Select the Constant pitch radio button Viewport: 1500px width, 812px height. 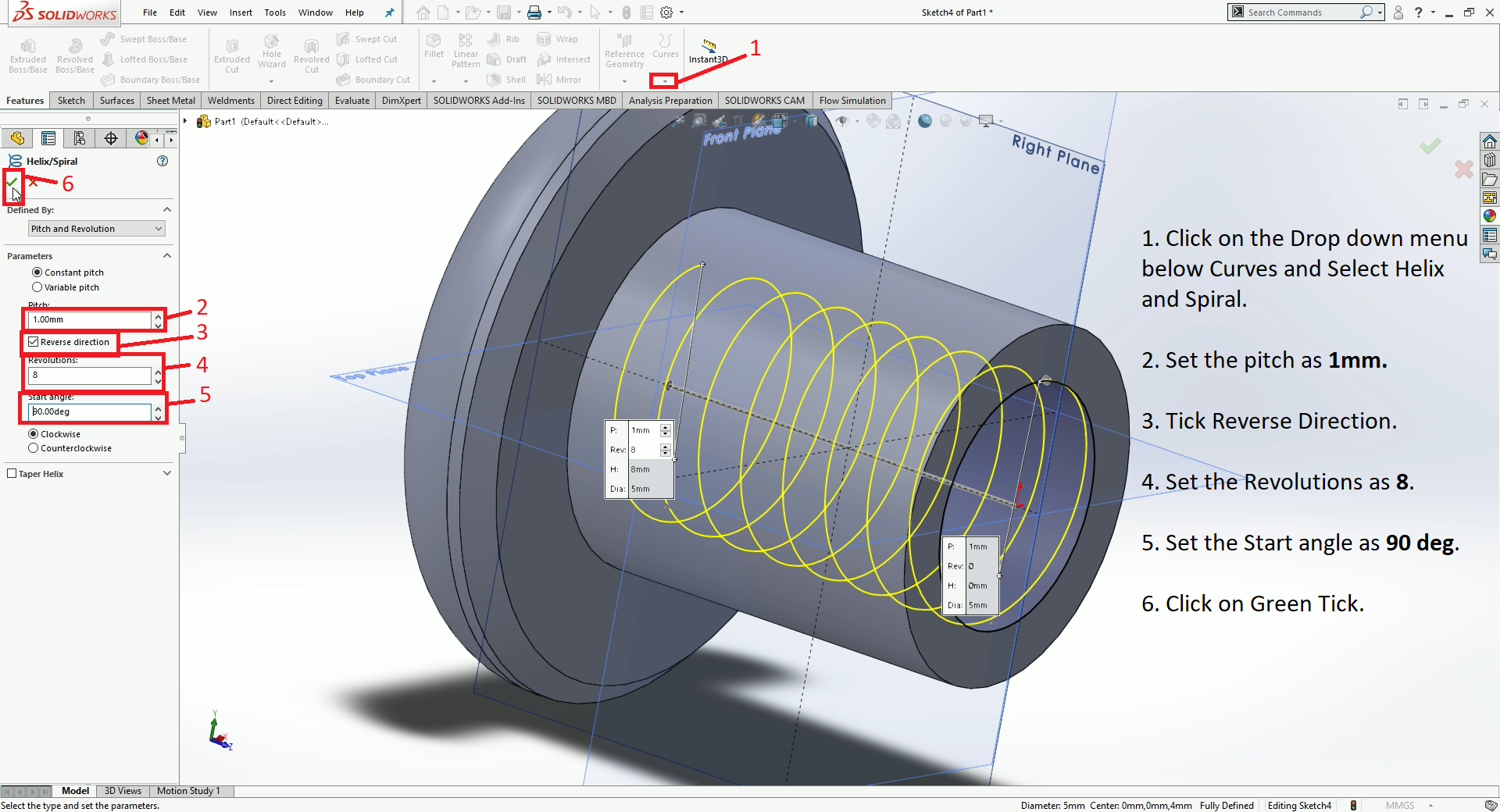pyautogui.click(x=37, y=272)
